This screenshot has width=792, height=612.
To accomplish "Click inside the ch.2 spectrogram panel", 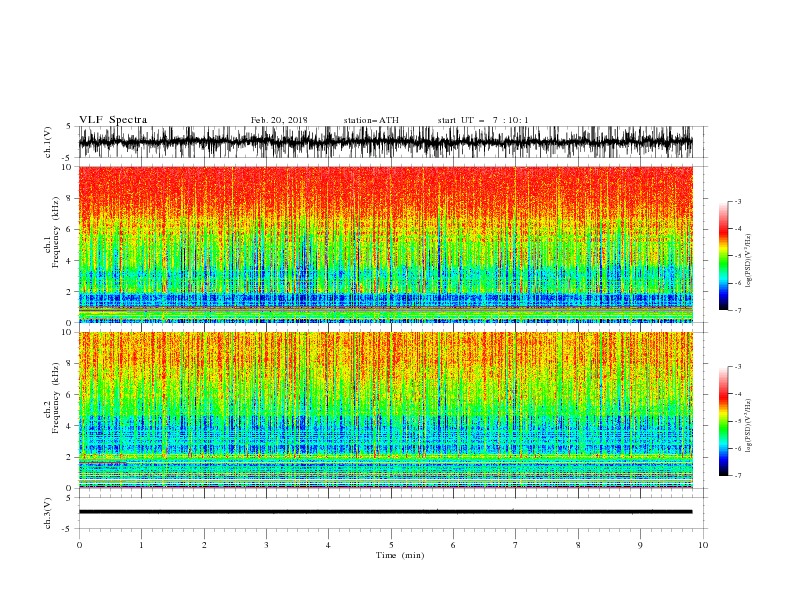I will coord(385,410).
